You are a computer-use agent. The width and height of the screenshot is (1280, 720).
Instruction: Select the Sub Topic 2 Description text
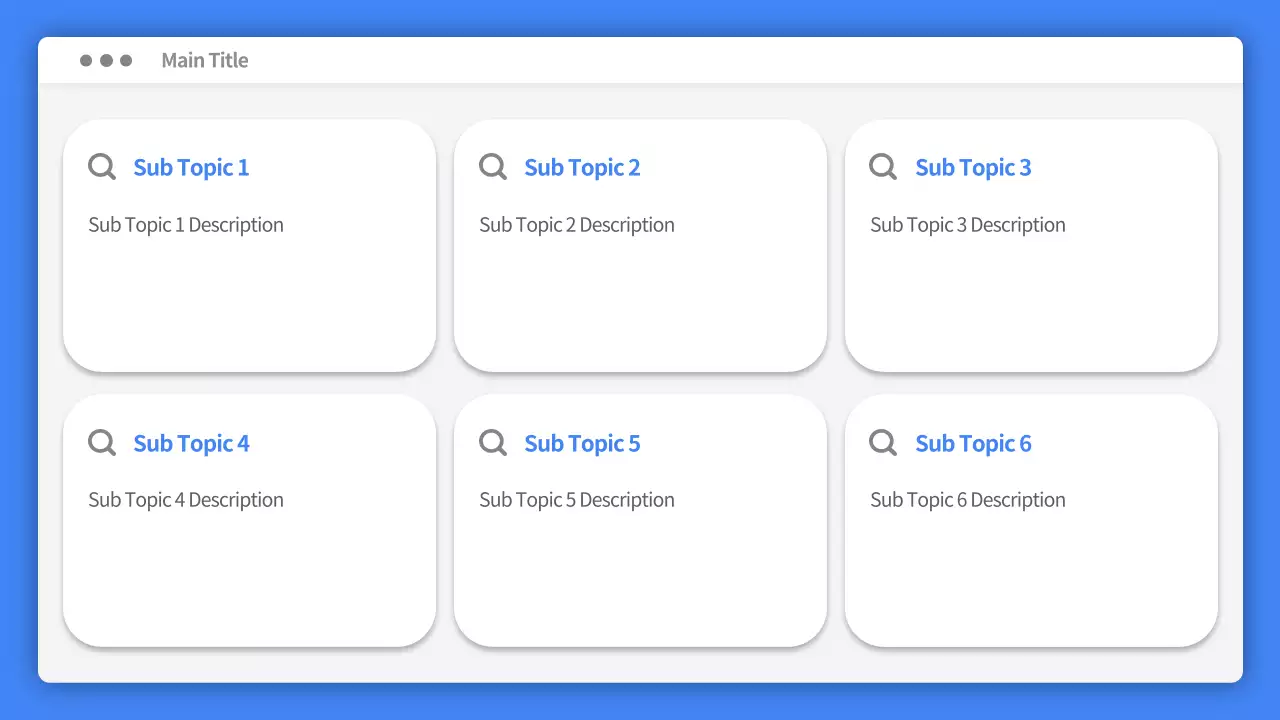(577, 225)
